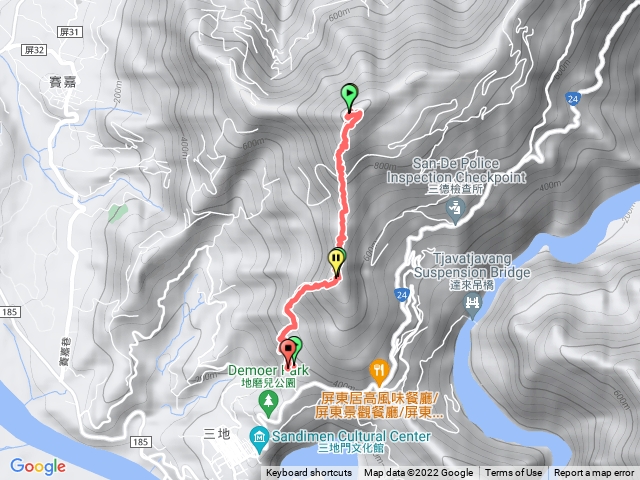The width and height of the screenshot is (640, 480).
Task: Select the Demoer Park tree pin
Action: 268,404
